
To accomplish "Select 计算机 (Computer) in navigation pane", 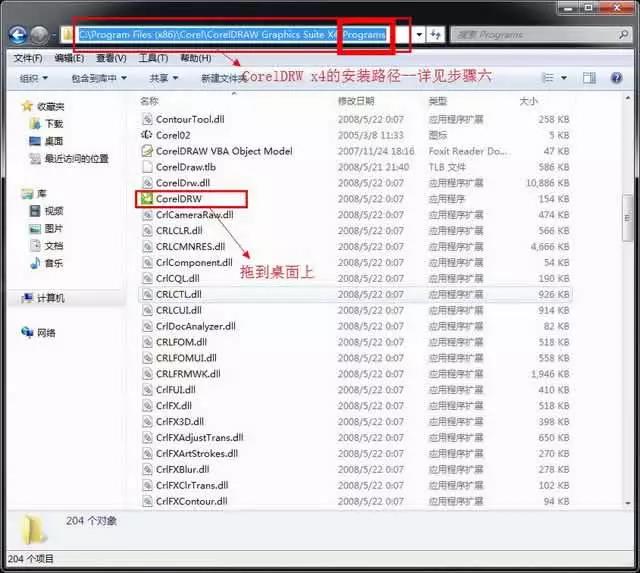I will [x=50, y=298].
